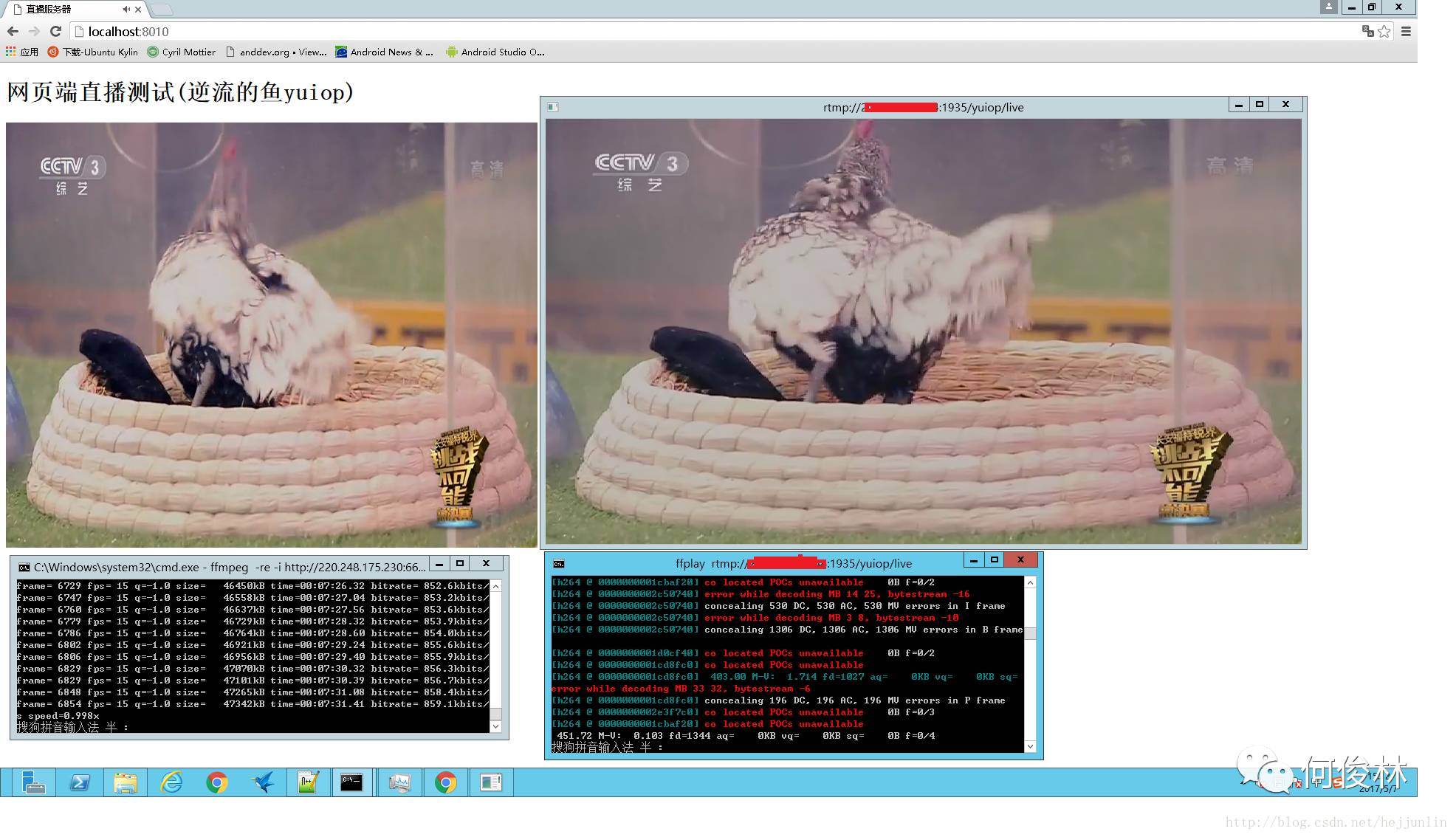Screen dimensions: 1456x837
Task: Open the Android Studio bookmark
Action: point(495,52)
